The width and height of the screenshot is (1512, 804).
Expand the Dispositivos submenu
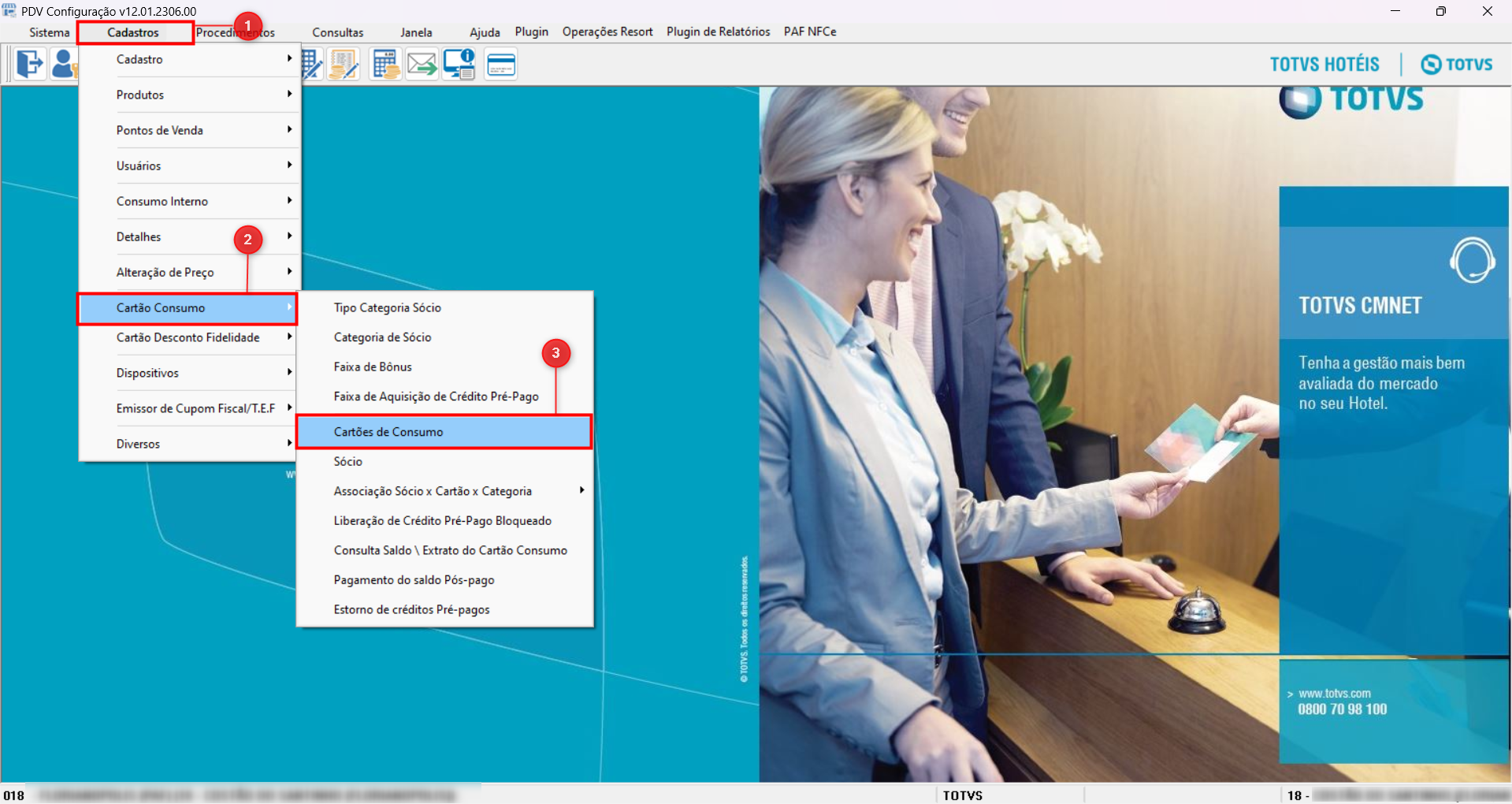[189, 373]
